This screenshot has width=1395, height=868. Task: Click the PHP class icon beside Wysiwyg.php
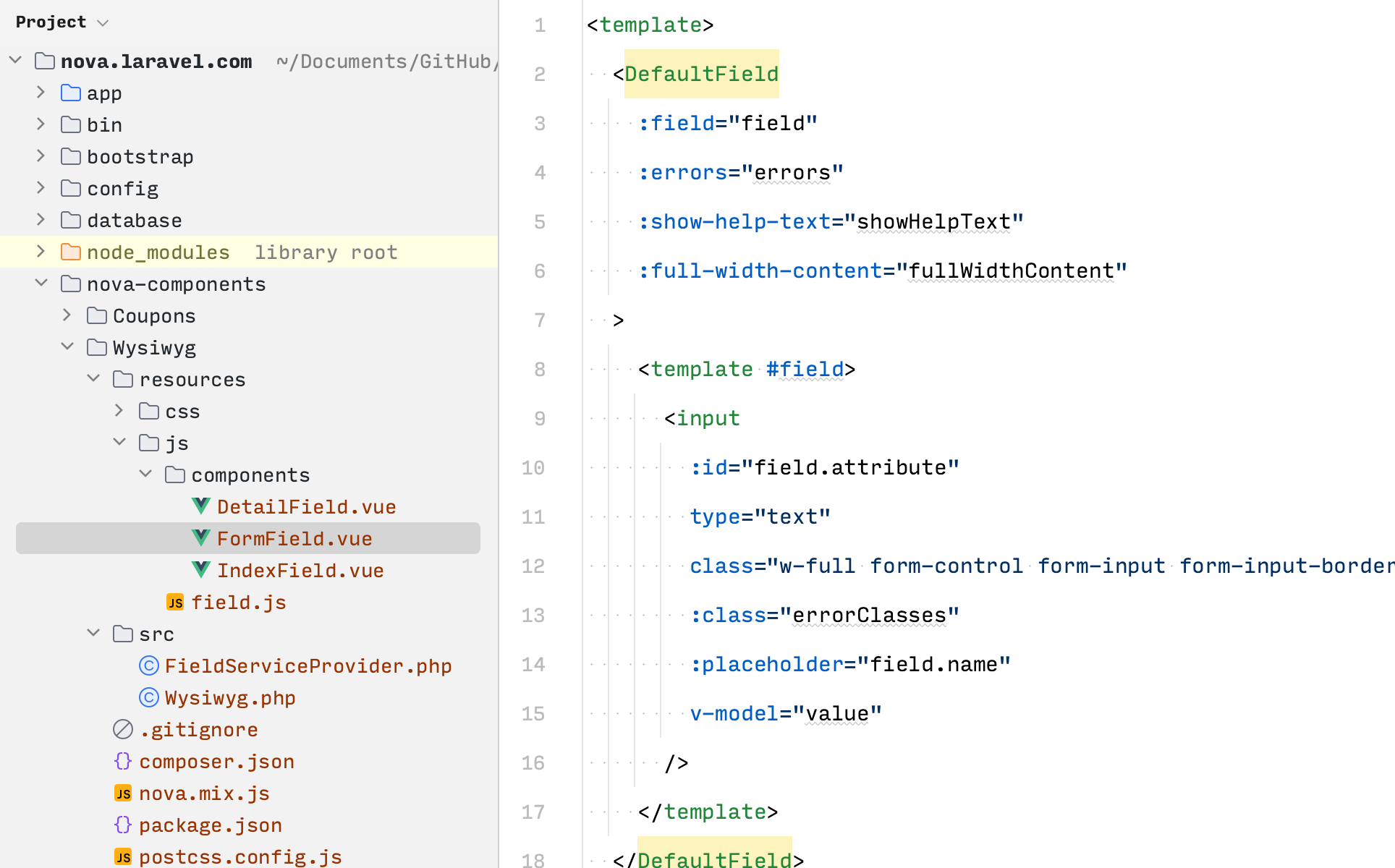point(148,697)
